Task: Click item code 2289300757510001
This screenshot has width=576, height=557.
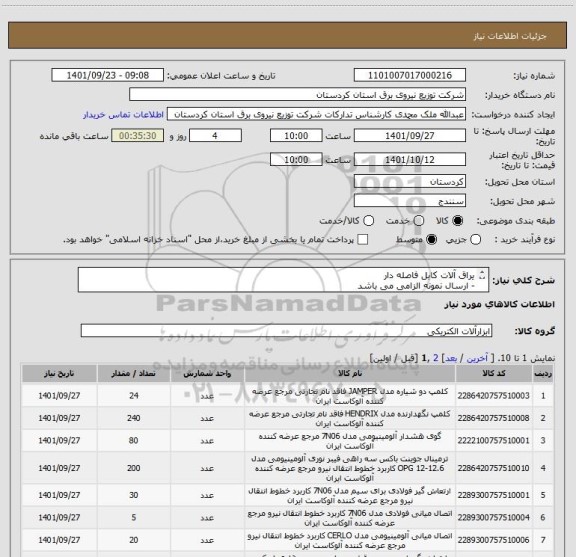Action: pyautogui.click(x=493, y=495)
